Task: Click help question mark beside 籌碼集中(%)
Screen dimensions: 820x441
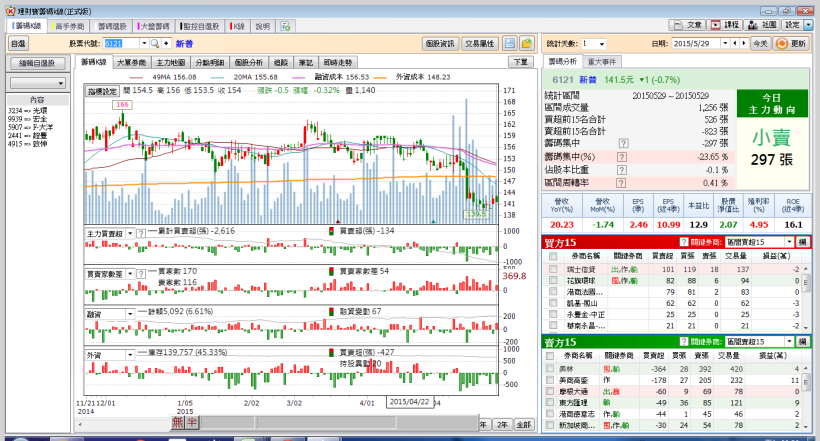Action: [623, 156]
